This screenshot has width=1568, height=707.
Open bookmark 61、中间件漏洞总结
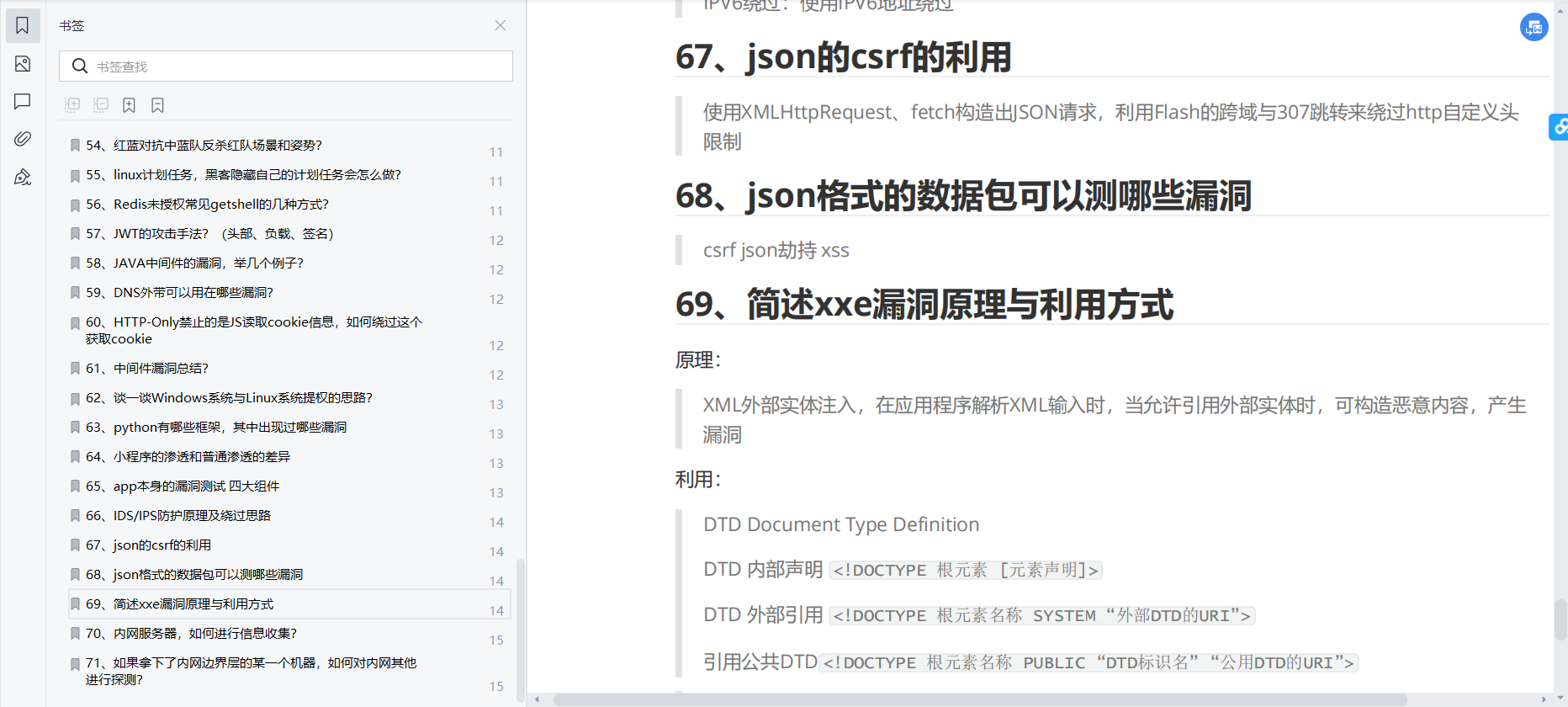(x=147, y=369)
